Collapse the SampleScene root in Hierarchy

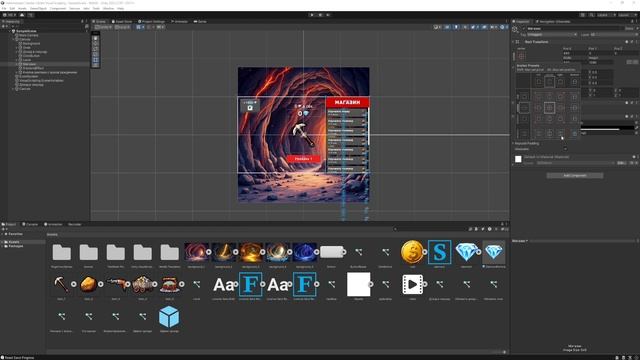coord(10,31)
